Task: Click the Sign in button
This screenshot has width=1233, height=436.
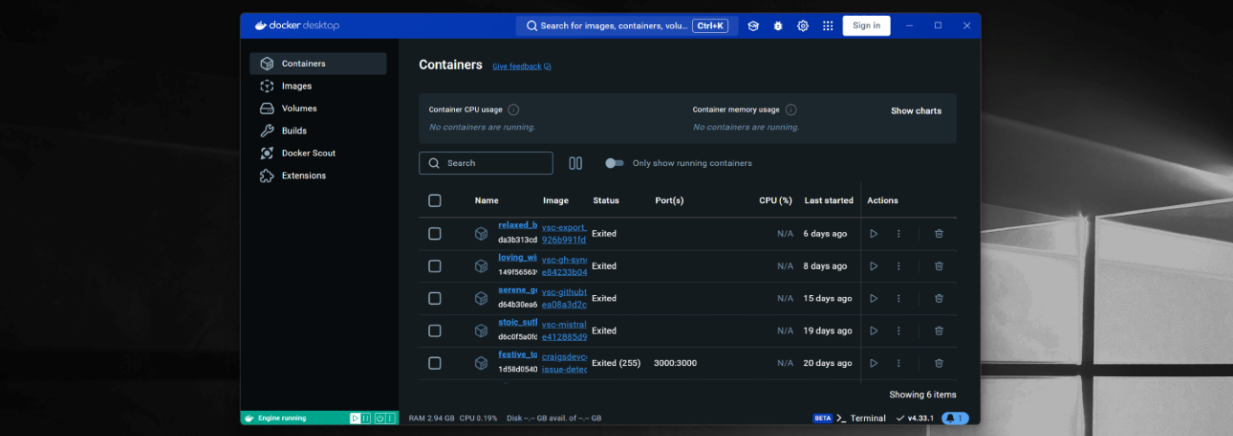Action: click(866, 26)
